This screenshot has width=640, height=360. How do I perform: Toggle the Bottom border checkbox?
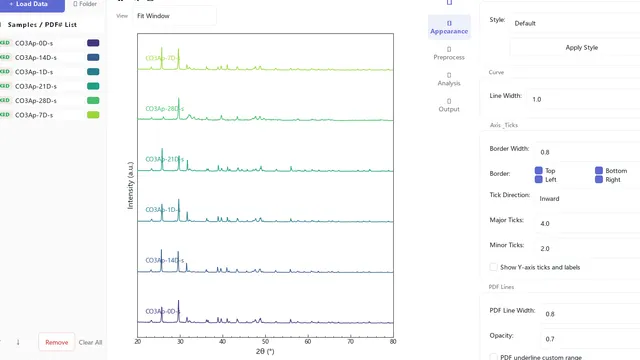coord(599,170)
